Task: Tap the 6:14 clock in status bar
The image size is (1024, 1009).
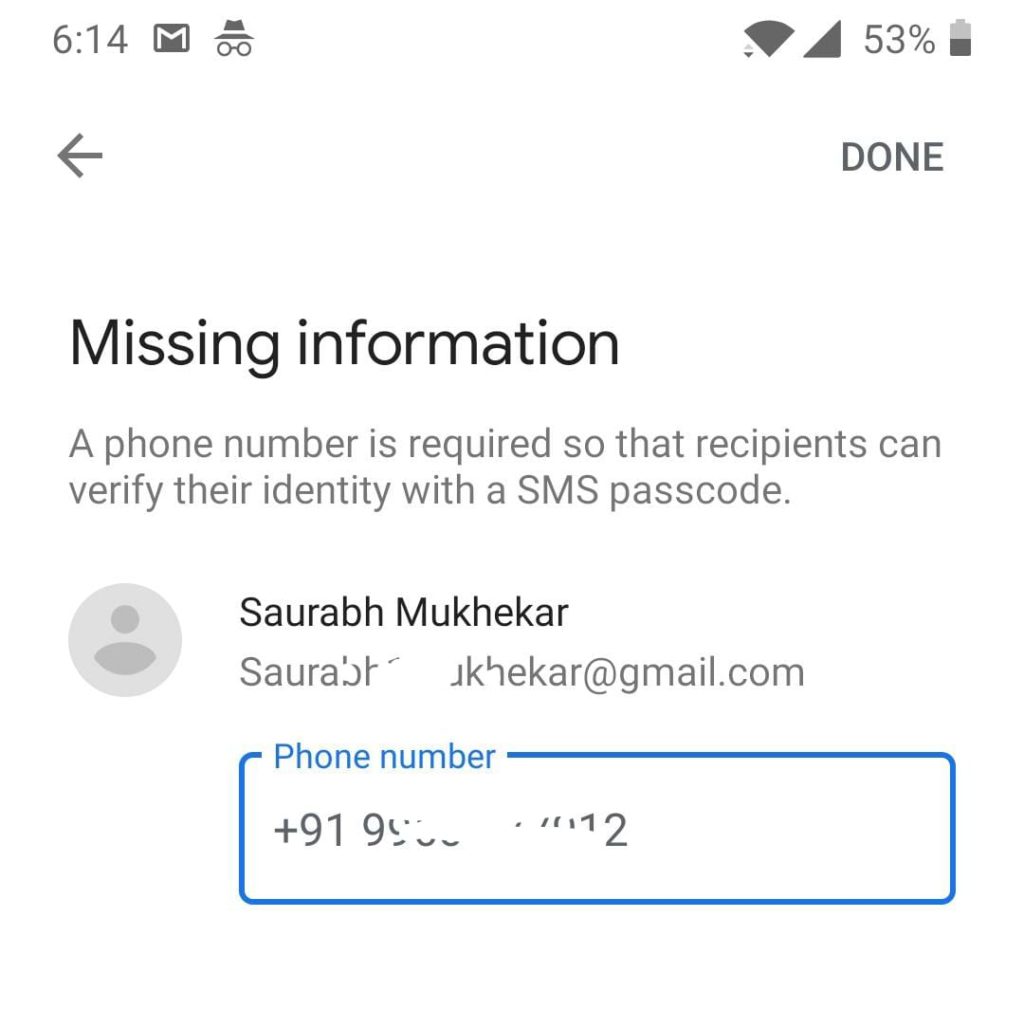Action: [90, 40]
